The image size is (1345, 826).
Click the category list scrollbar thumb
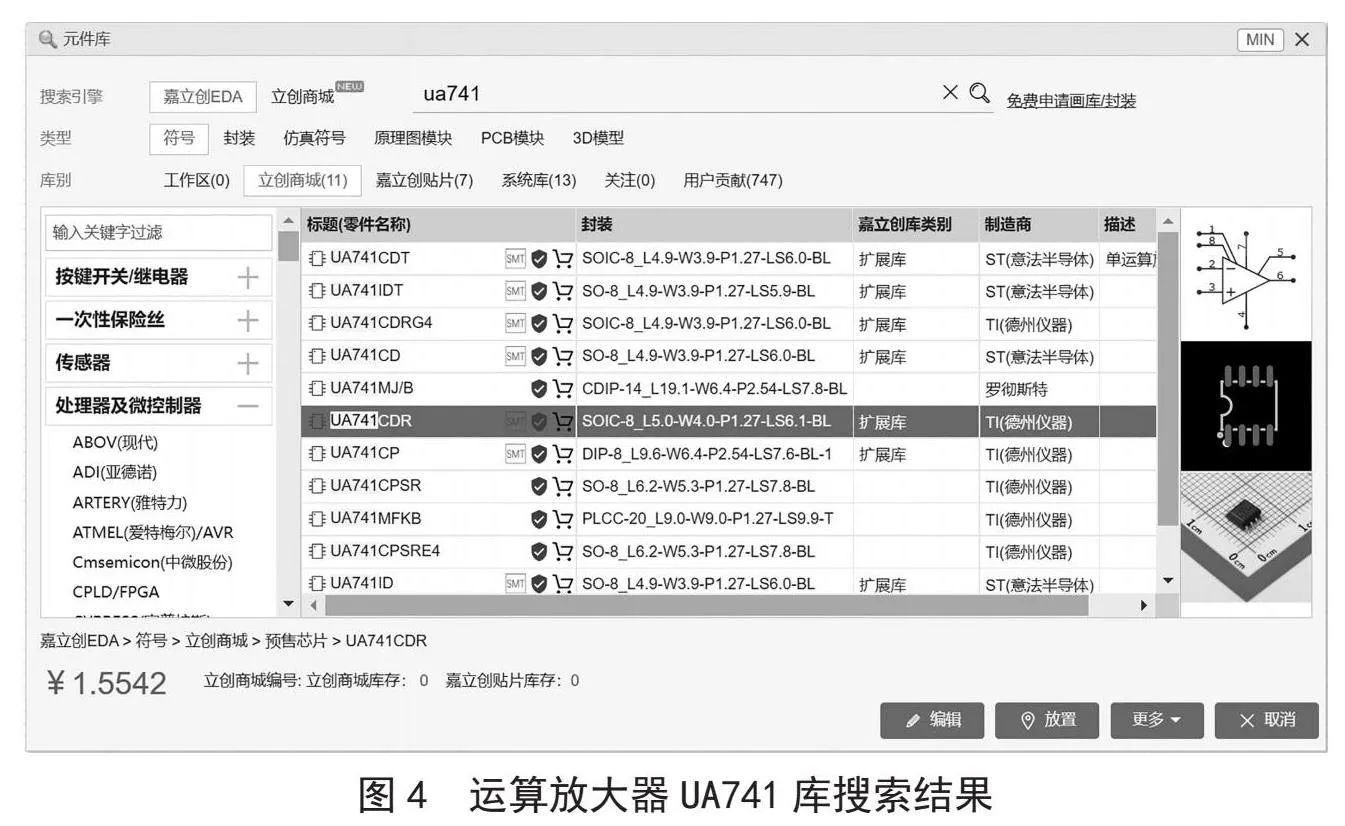click(x=288, y=246)
